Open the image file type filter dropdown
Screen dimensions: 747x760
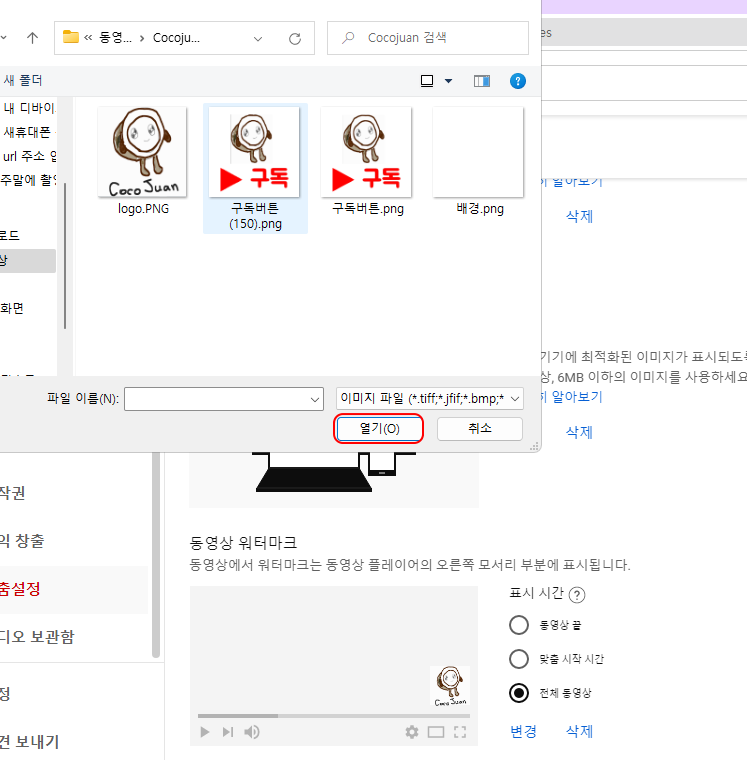coord(429,399)
